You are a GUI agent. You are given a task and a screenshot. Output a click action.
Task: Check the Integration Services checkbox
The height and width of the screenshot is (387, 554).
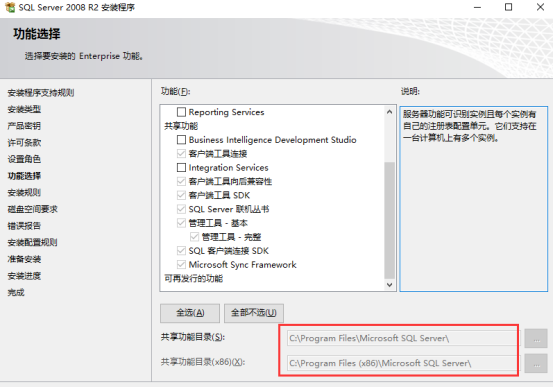pos(181,168)
